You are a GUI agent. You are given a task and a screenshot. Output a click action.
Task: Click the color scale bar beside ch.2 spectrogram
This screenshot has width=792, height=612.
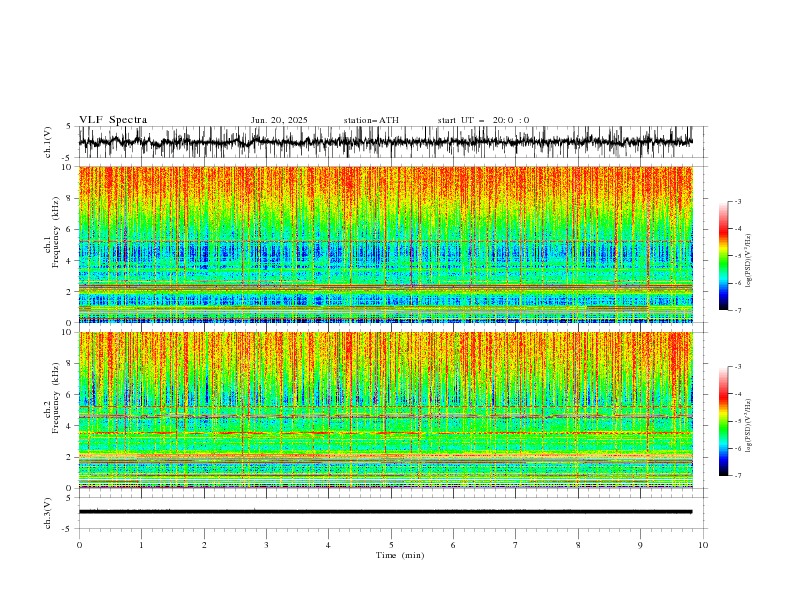coord(724,421)
